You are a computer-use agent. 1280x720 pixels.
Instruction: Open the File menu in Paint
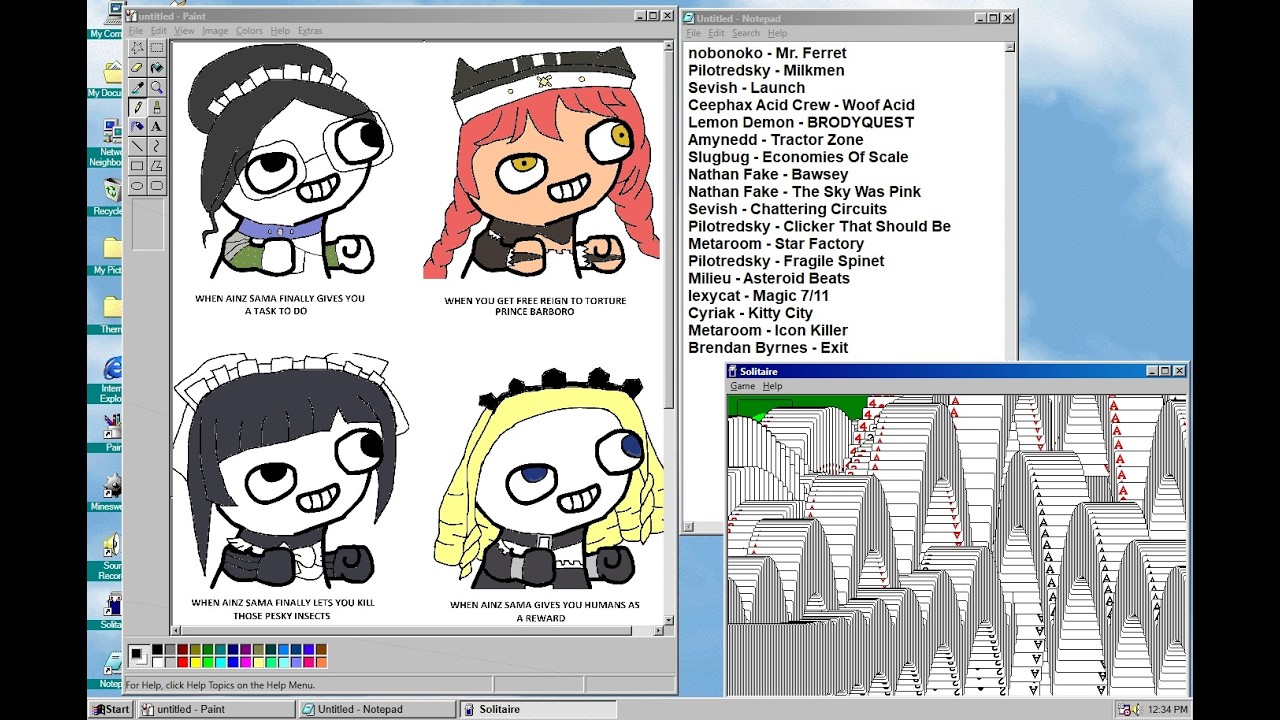[136, 31]
